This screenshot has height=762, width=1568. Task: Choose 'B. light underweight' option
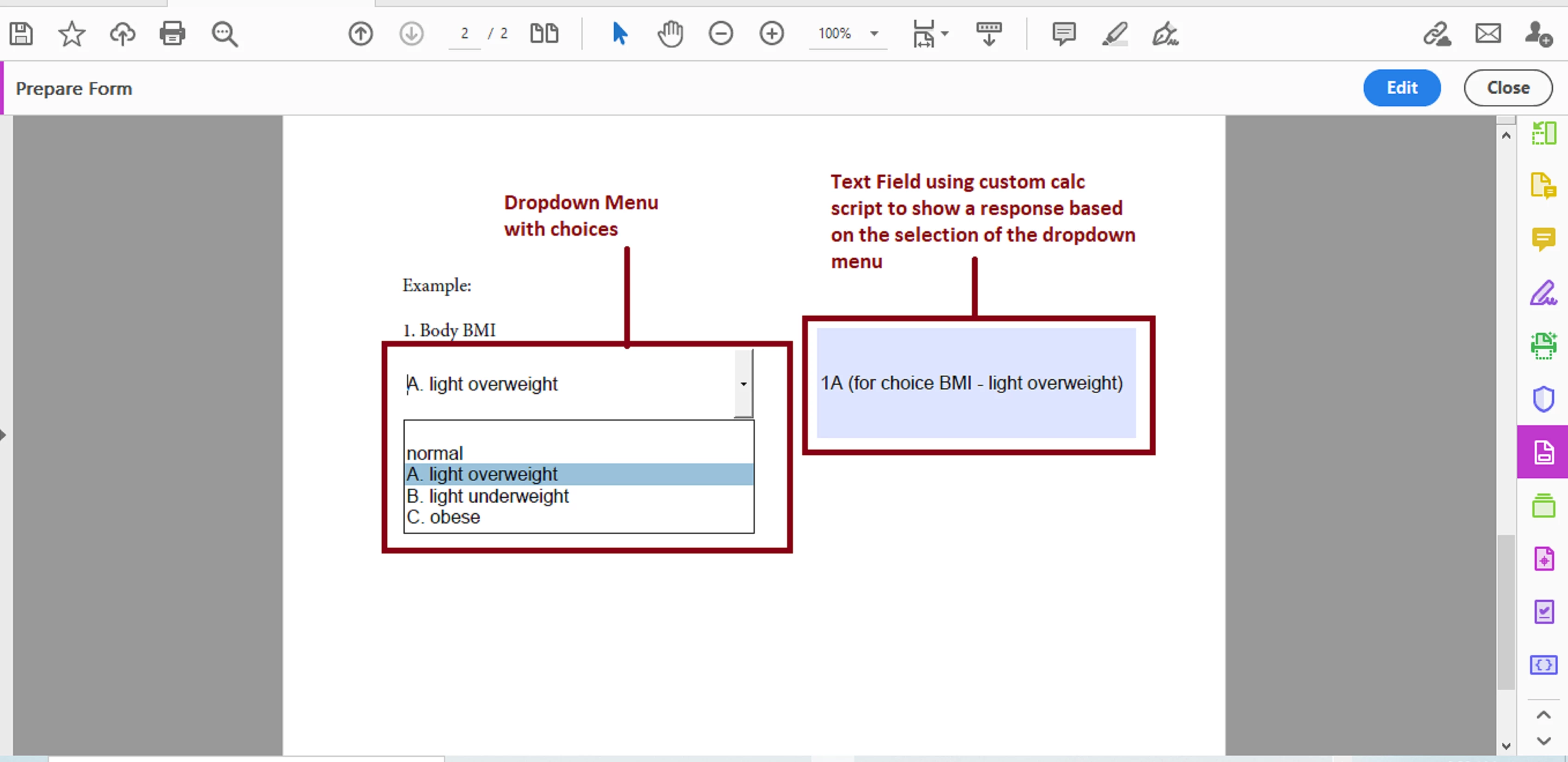(487, 496)
